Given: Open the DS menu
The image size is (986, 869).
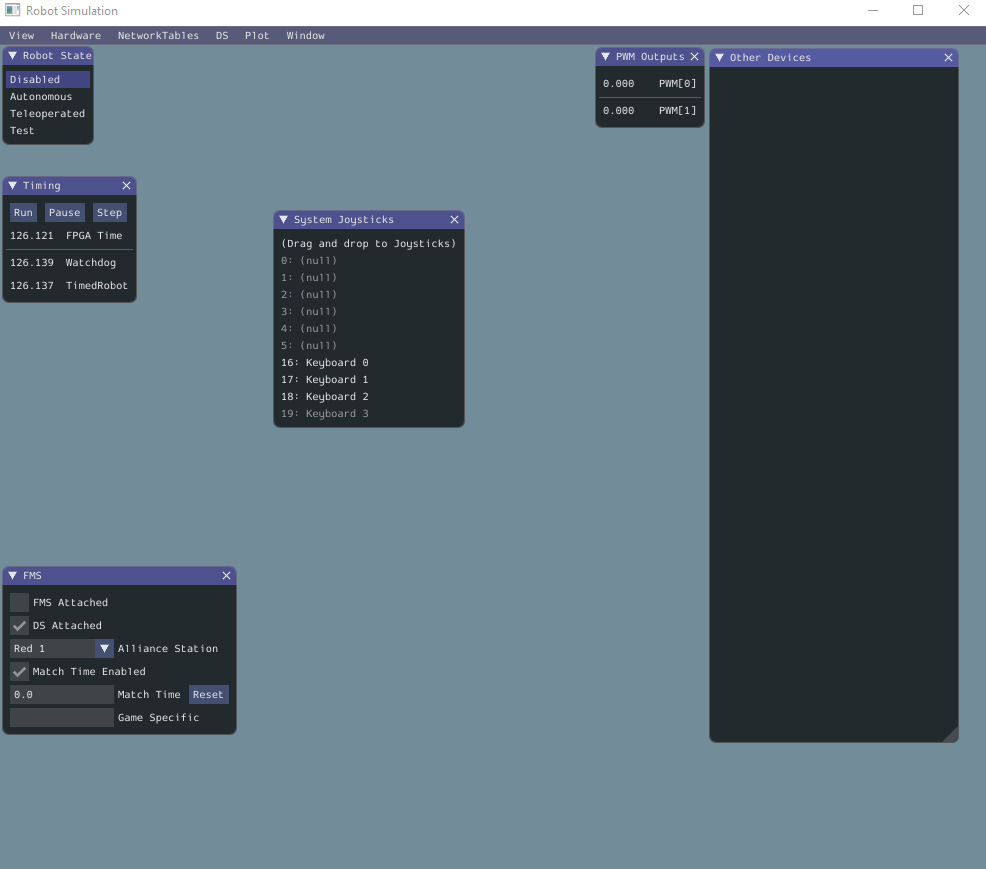Looking at the screenshot, I should (222, 35).
